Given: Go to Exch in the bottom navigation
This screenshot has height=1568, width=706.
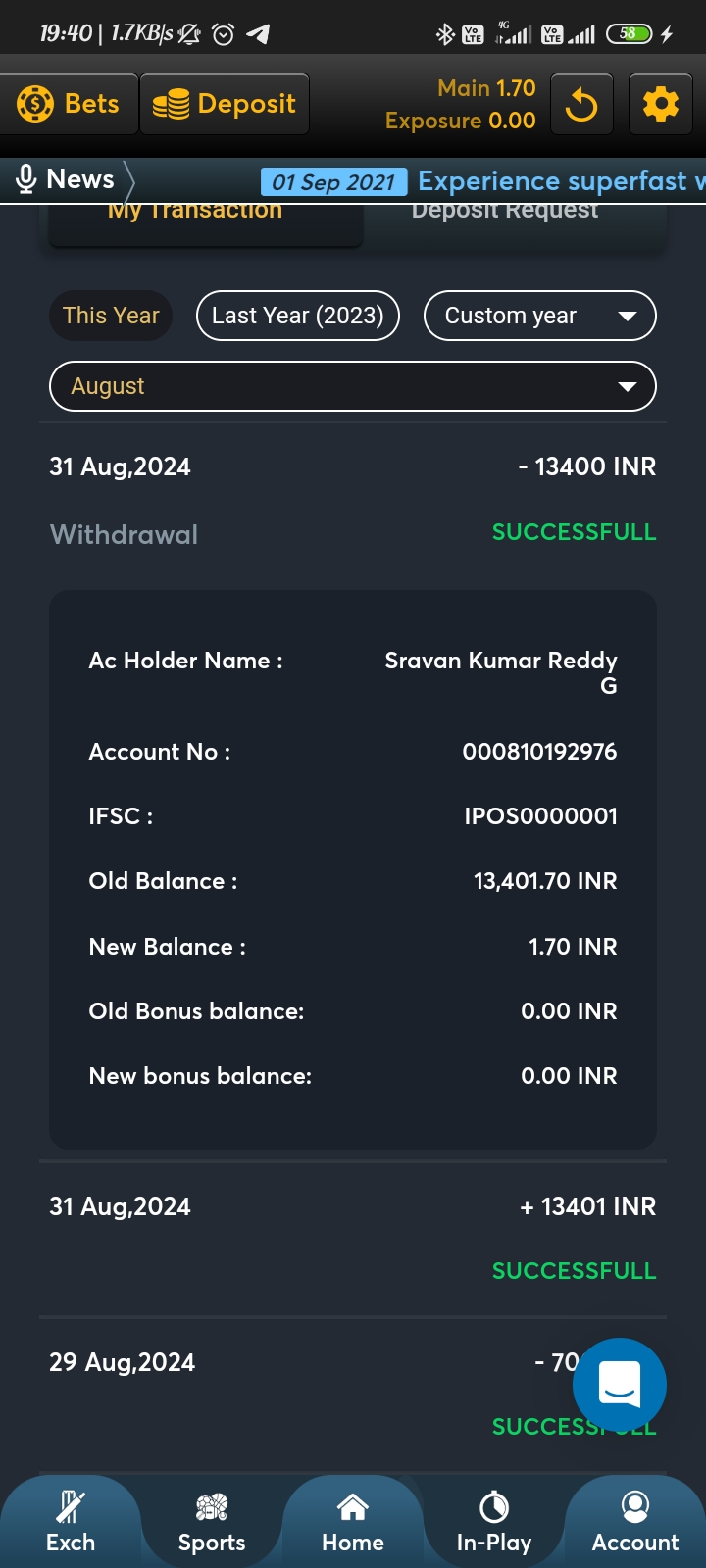Looking at the screenshot, I should (x=71, y=1522).
